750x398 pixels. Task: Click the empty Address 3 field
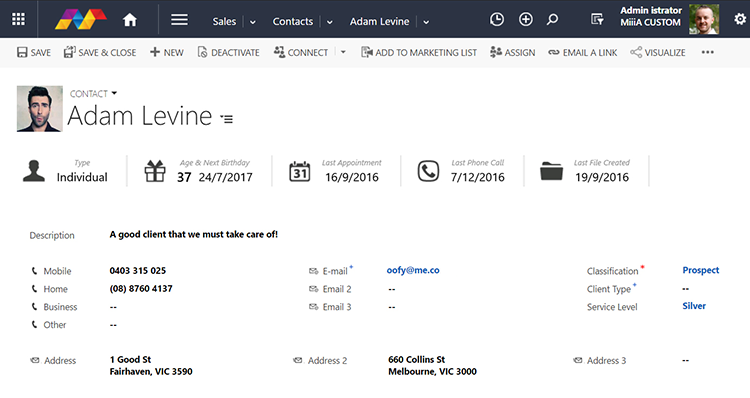[x=685, y=361]
